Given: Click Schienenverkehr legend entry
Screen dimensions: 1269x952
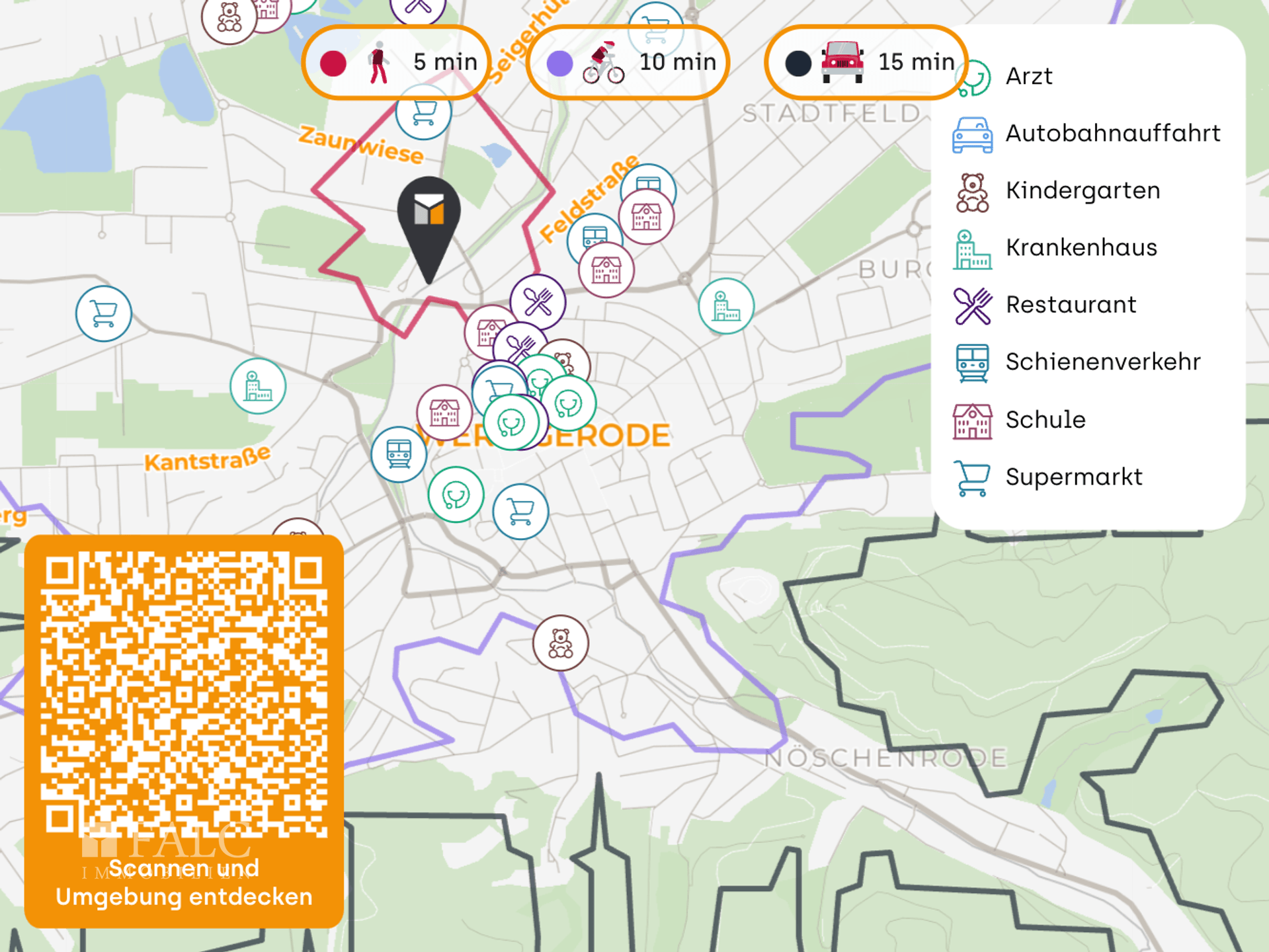Looking at the screenshot, I should pos(1102,362).
